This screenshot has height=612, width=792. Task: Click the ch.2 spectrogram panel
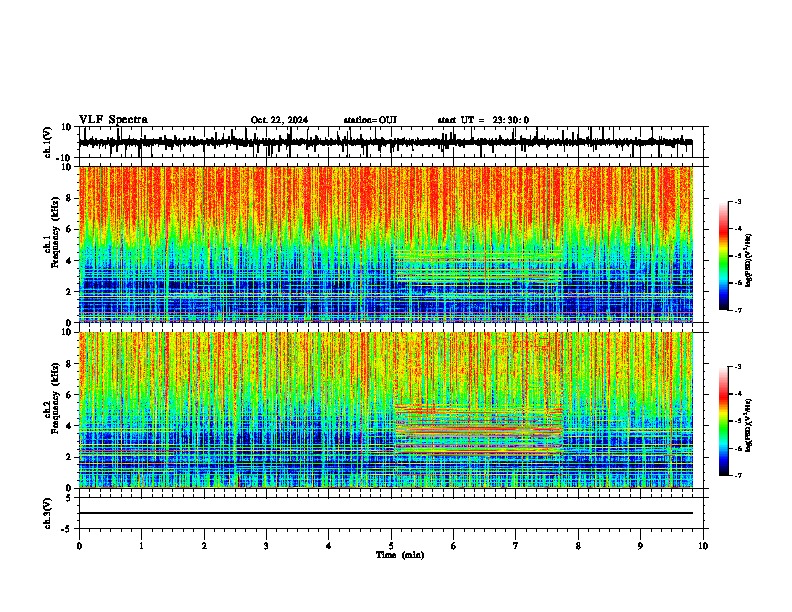click(x=386, y=410)
